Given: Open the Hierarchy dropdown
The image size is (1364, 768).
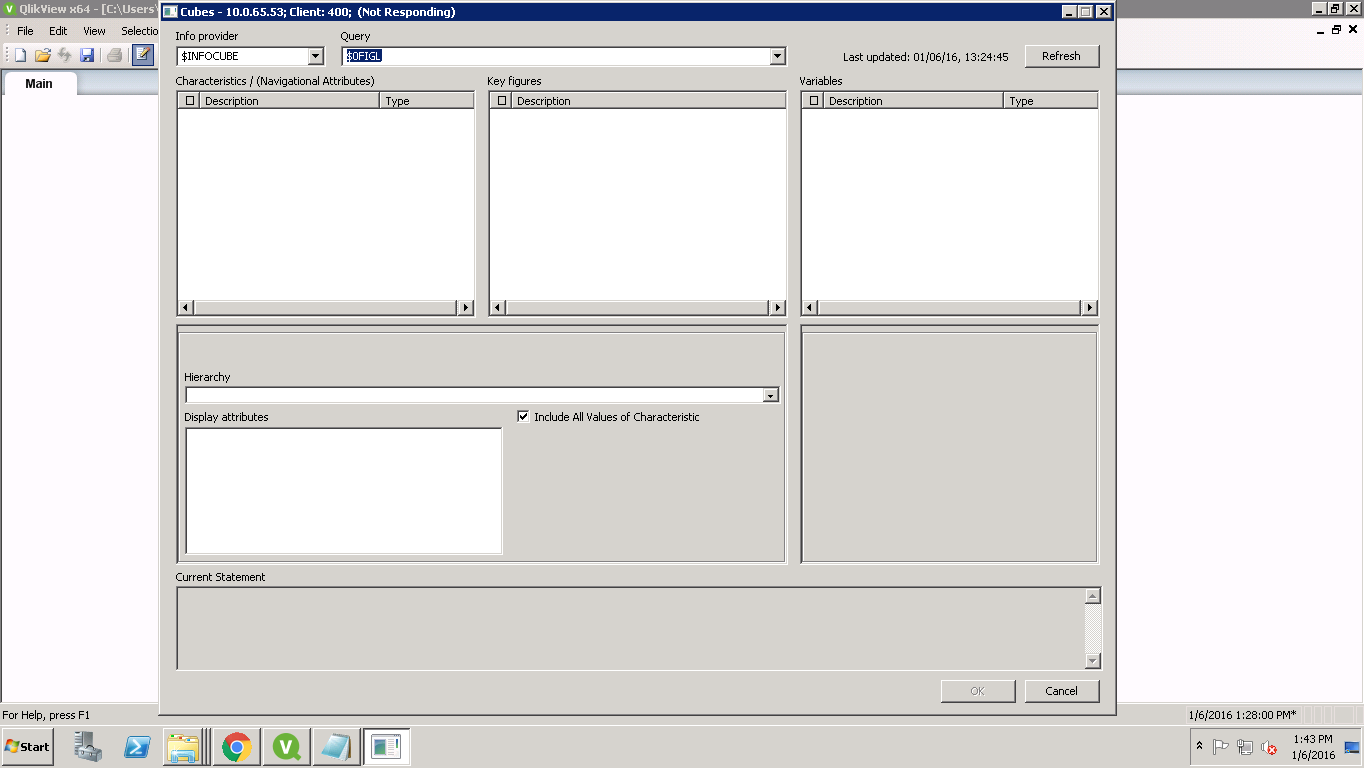Looking at the screenshot, I should 771,395.
